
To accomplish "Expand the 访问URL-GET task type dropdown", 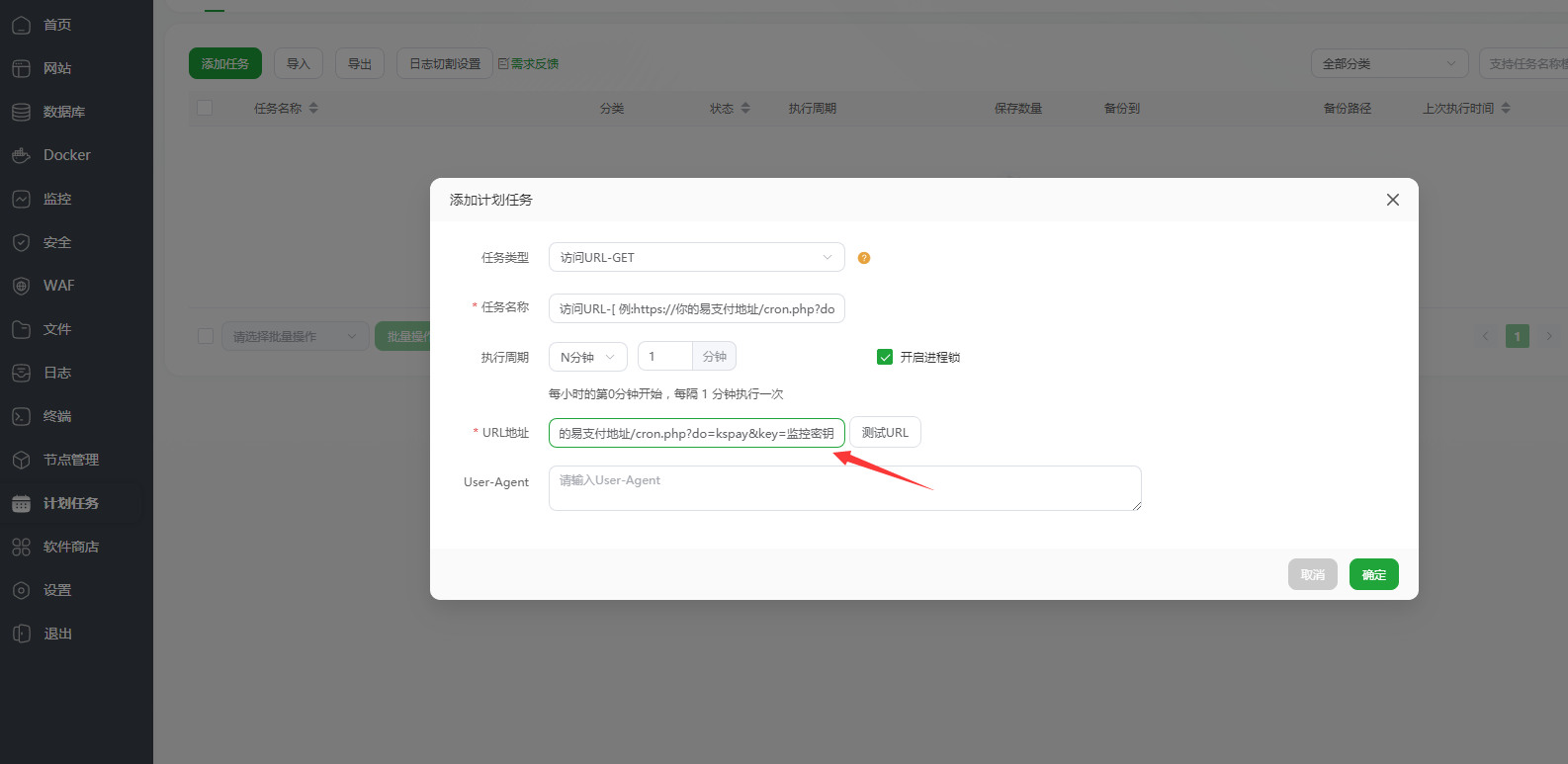I will pyautogui.click(x=696, y=257).
